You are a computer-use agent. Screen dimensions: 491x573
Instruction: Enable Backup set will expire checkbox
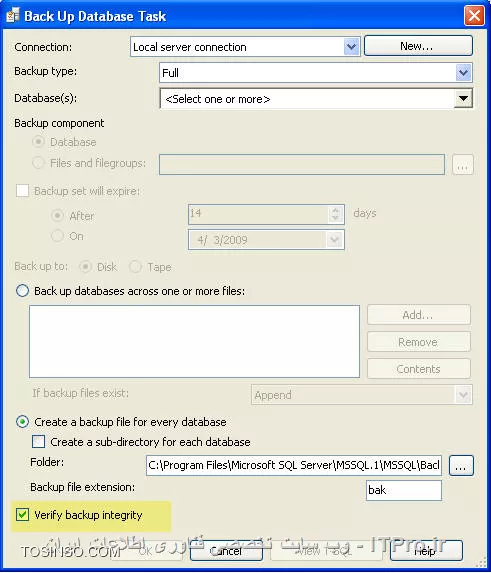pos(22,191)
